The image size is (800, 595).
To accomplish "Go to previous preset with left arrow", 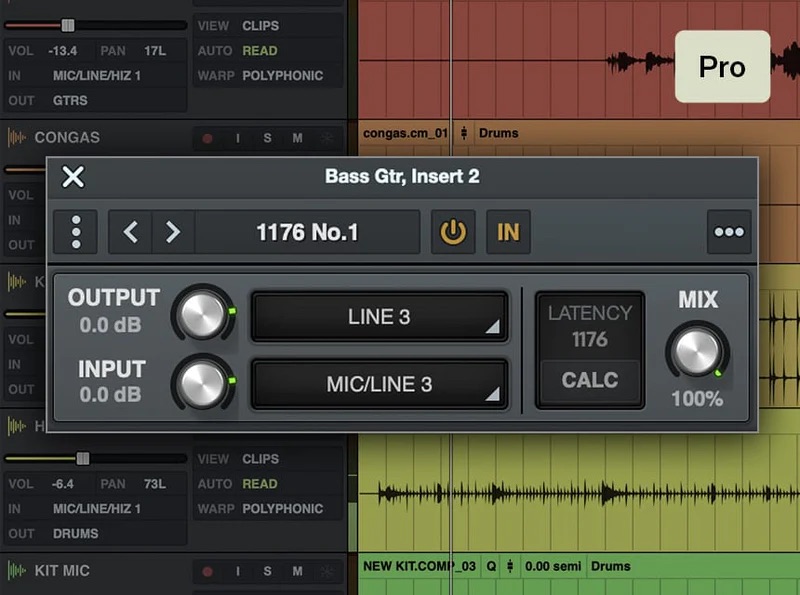I will point(130,232).
